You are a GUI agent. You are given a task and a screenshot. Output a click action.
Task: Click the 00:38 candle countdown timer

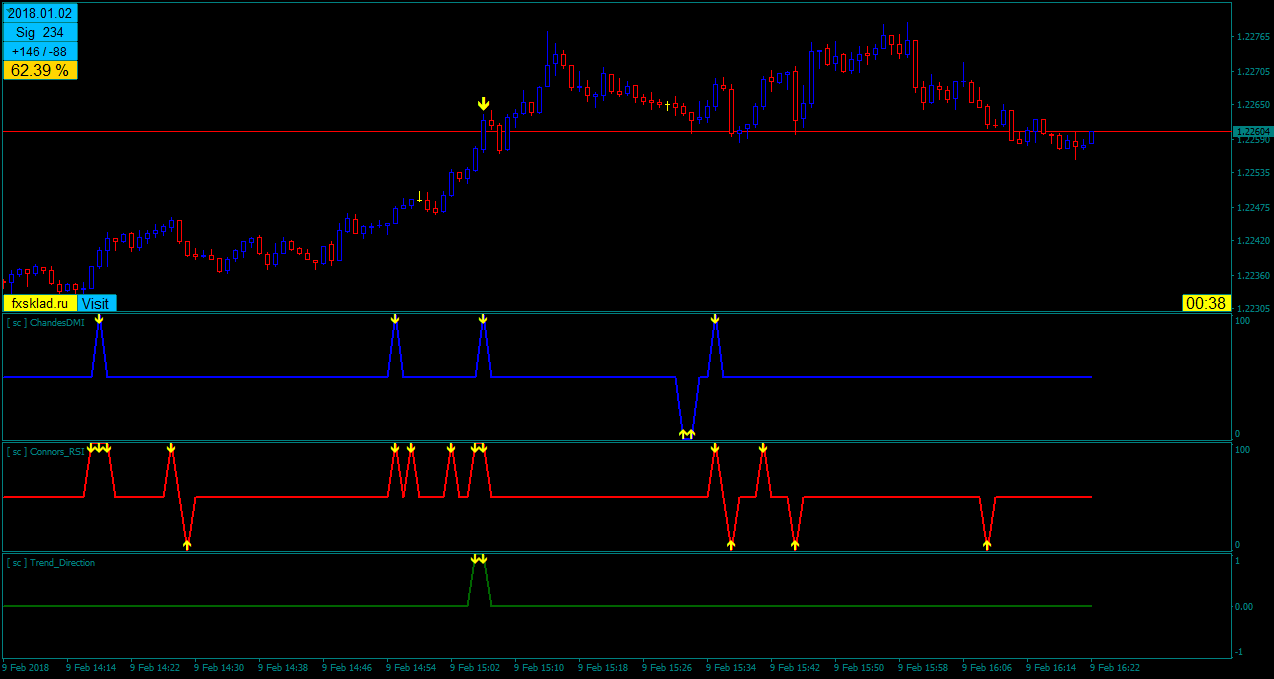tap(1206, 303)
